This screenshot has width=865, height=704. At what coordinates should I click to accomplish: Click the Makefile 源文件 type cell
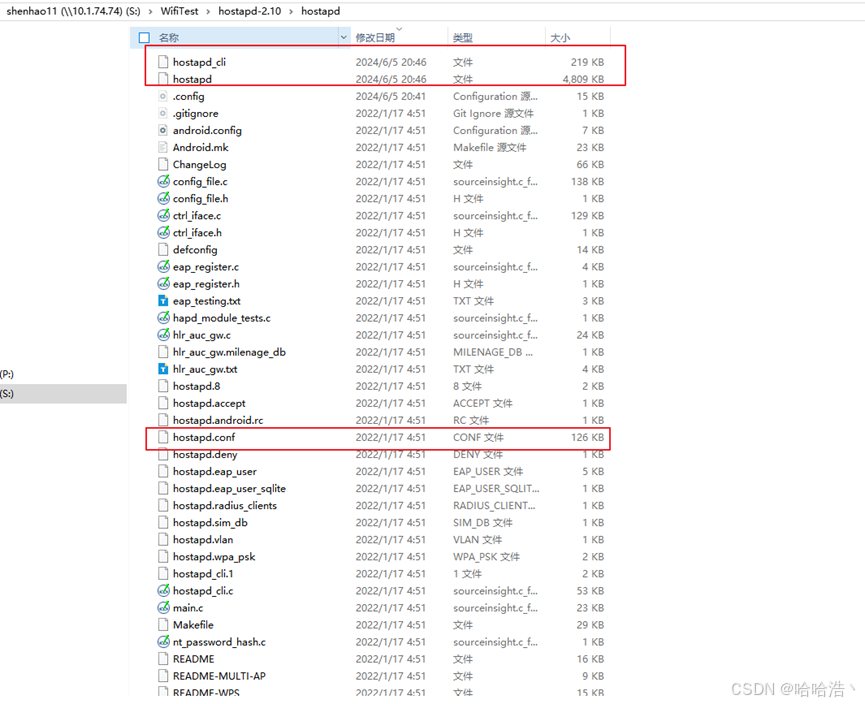tap(489, 147)
